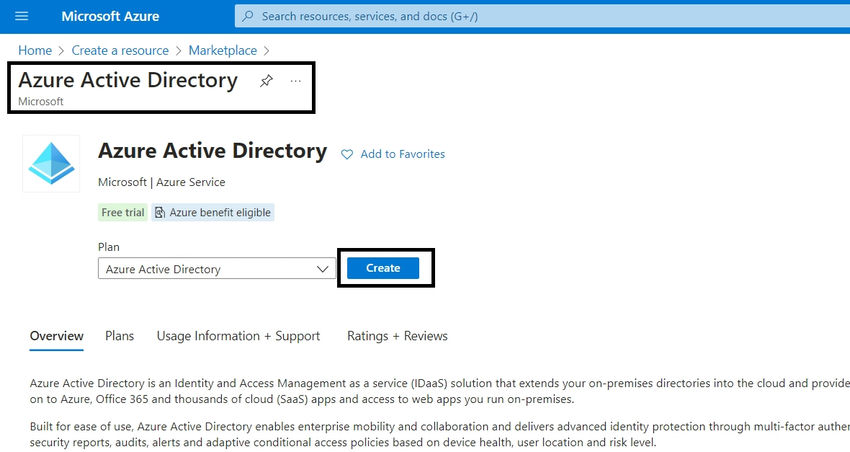Screen dimensions: 850x452
Task: Switch to the Plans tab
Action: [119, 336]
